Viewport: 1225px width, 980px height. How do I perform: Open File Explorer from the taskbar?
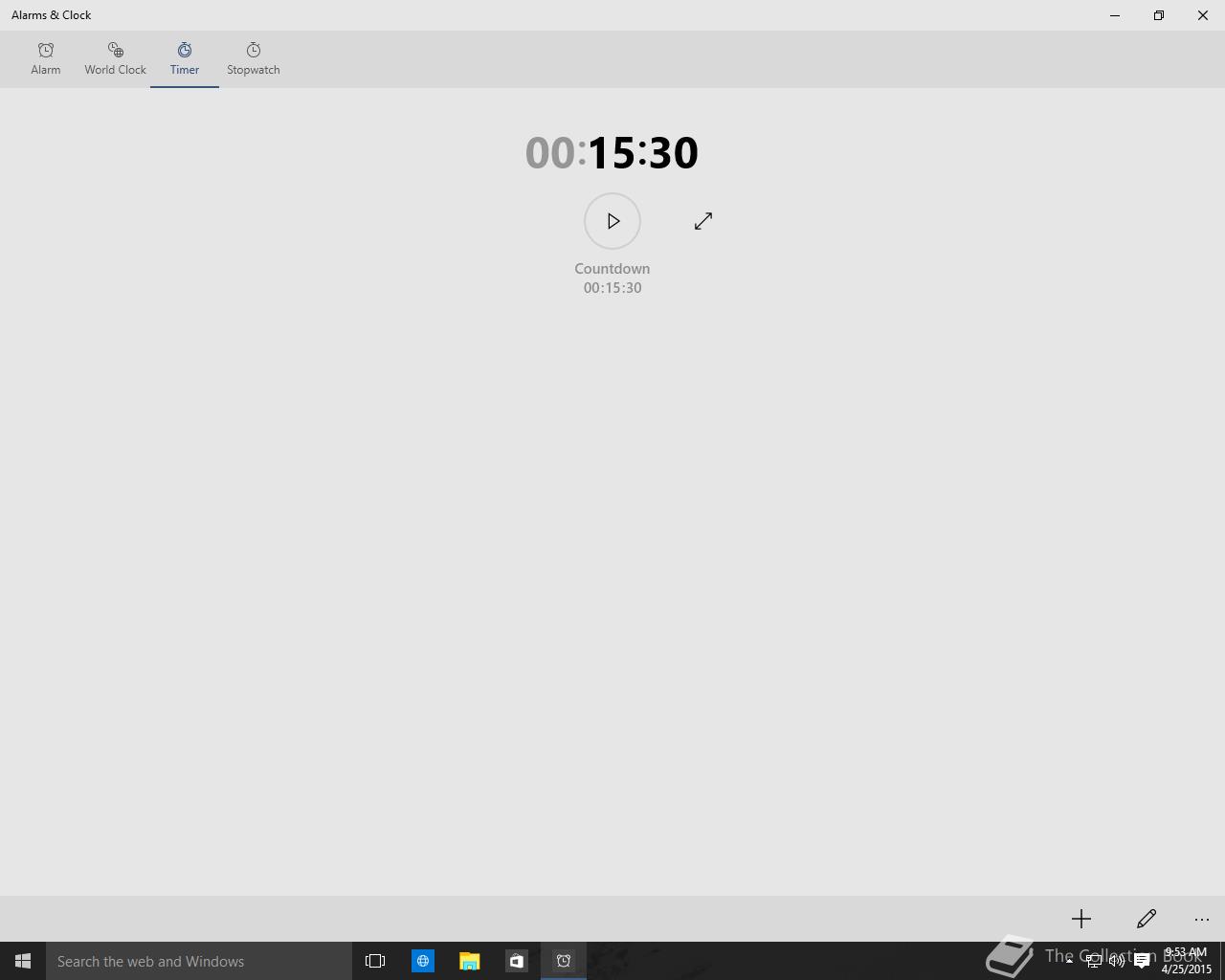(x=469, y=961)
